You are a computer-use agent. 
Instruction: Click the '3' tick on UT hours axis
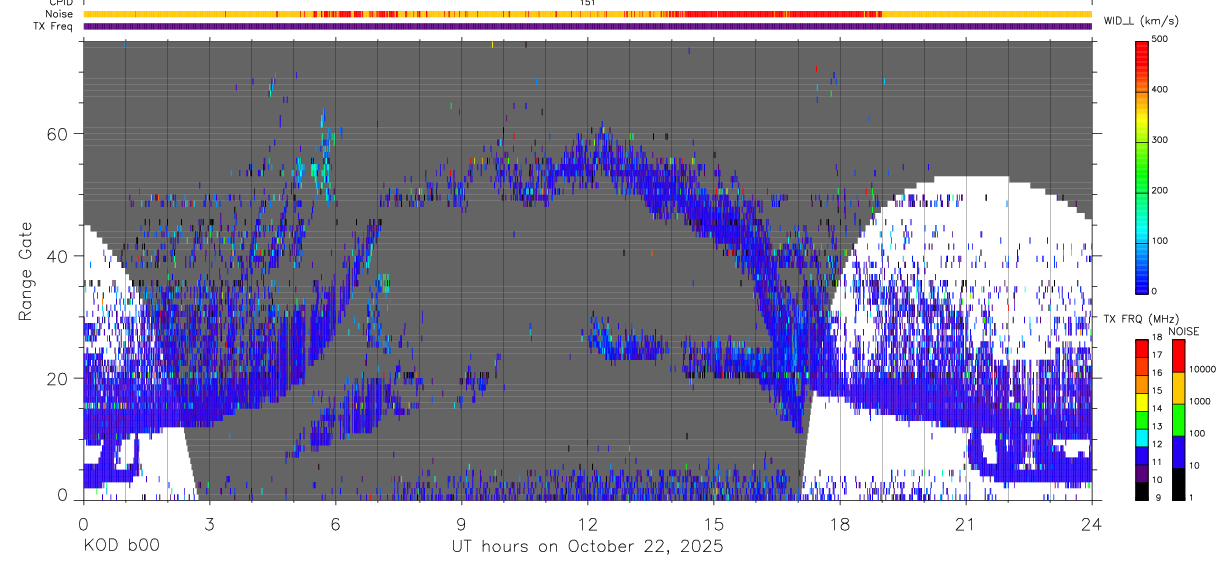[209, 525]
